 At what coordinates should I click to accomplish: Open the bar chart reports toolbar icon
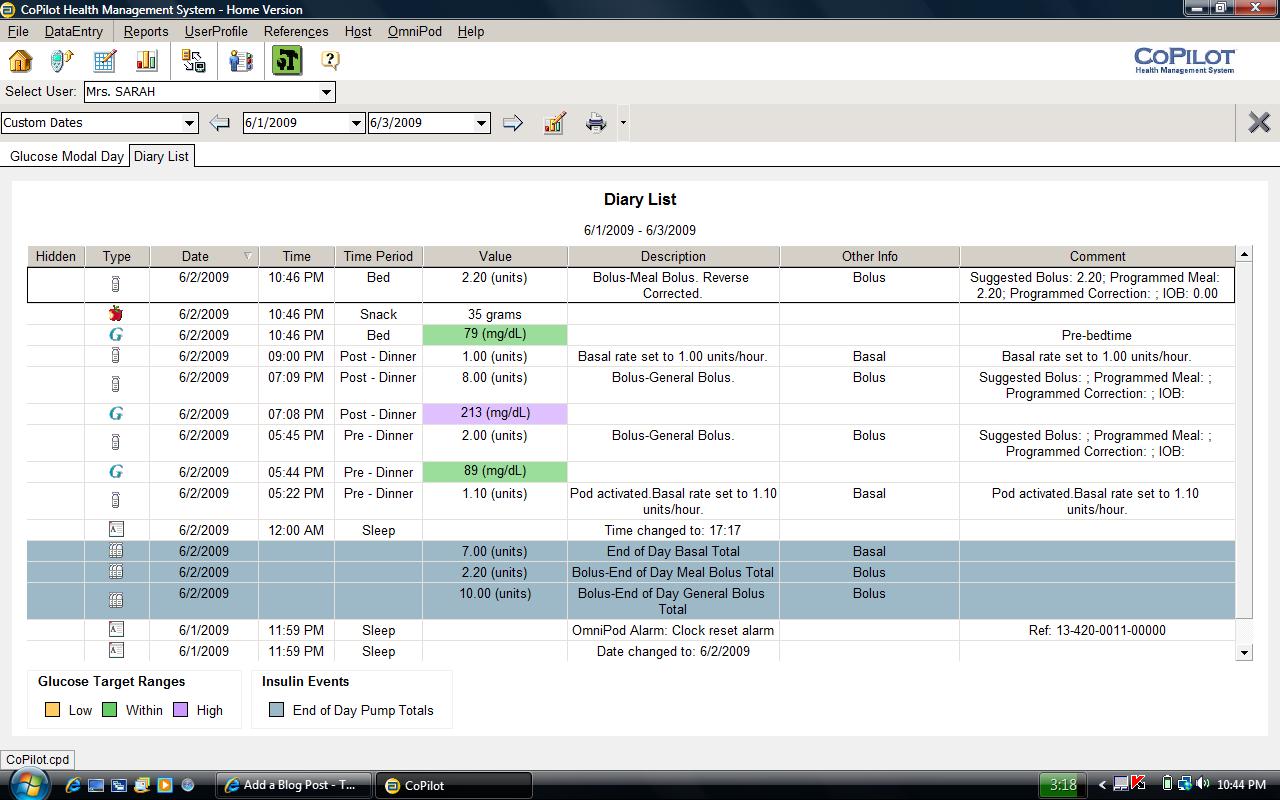[147, 61]
